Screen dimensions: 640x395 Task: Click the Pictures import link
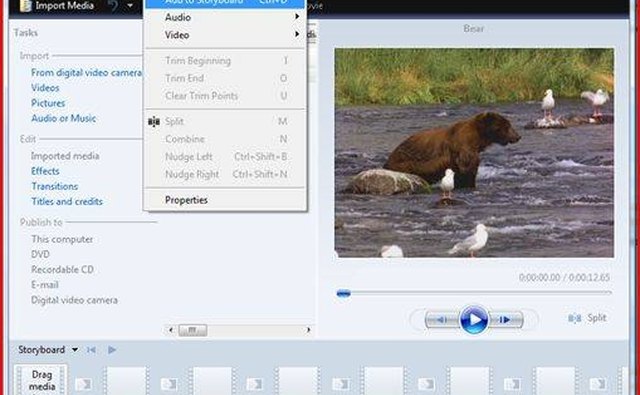48,103
